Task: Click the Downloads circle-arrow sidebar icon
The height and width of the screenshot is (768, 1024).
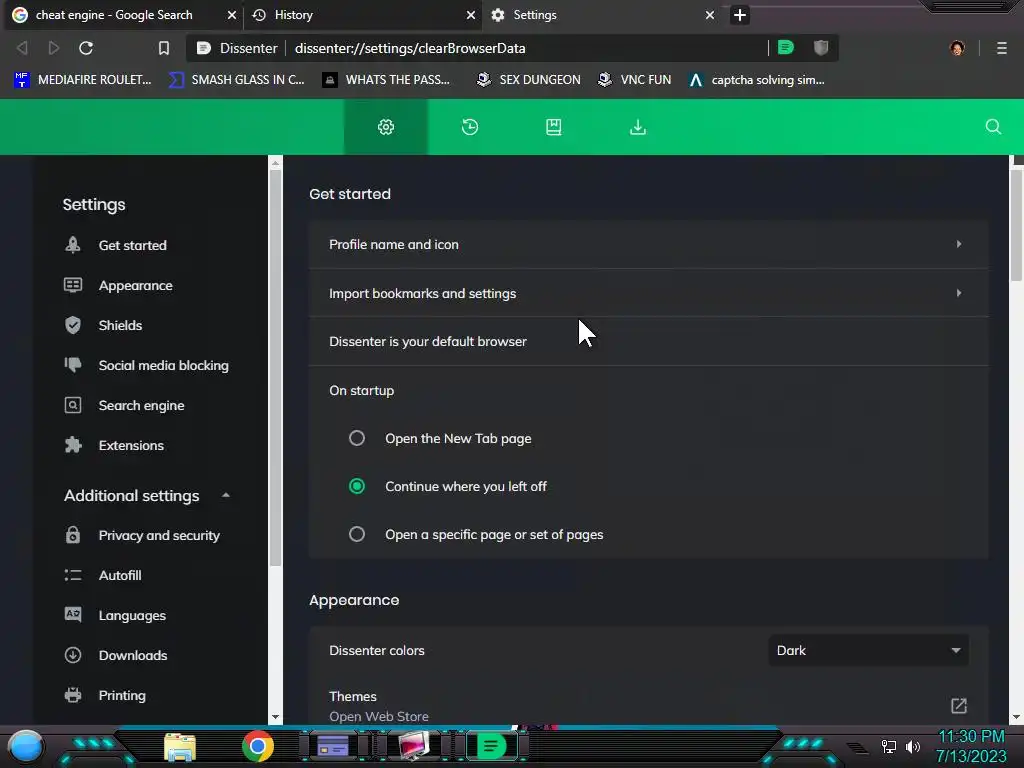Action: (73, 655)
